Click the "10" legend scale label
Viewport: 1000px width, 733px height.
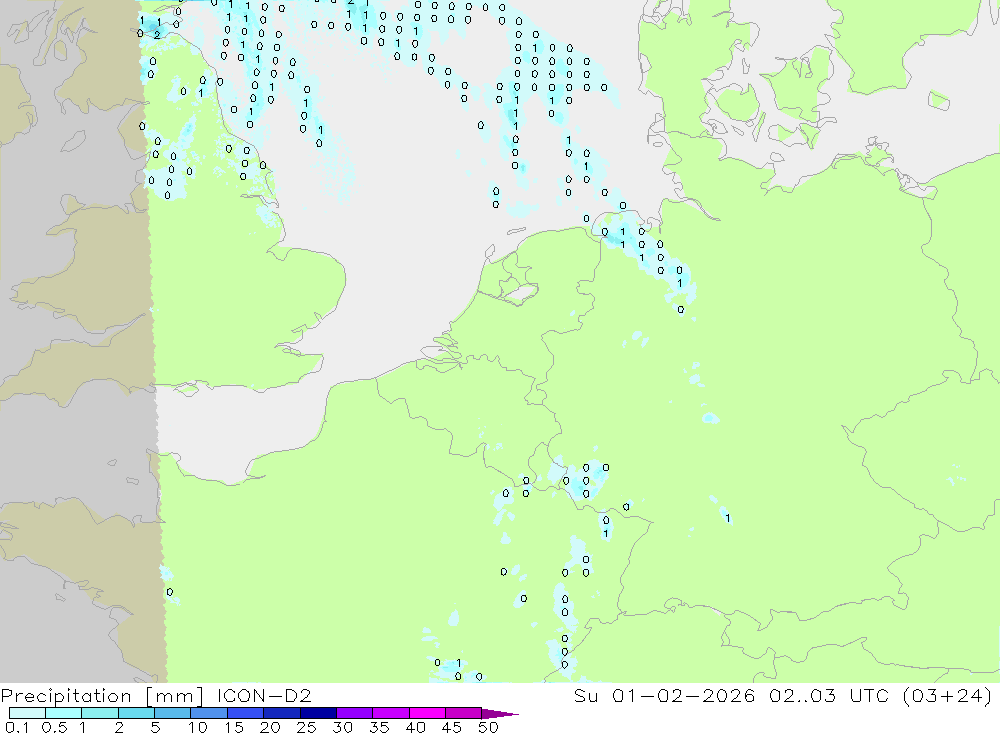pyautogui.click(x=198, y=727)
